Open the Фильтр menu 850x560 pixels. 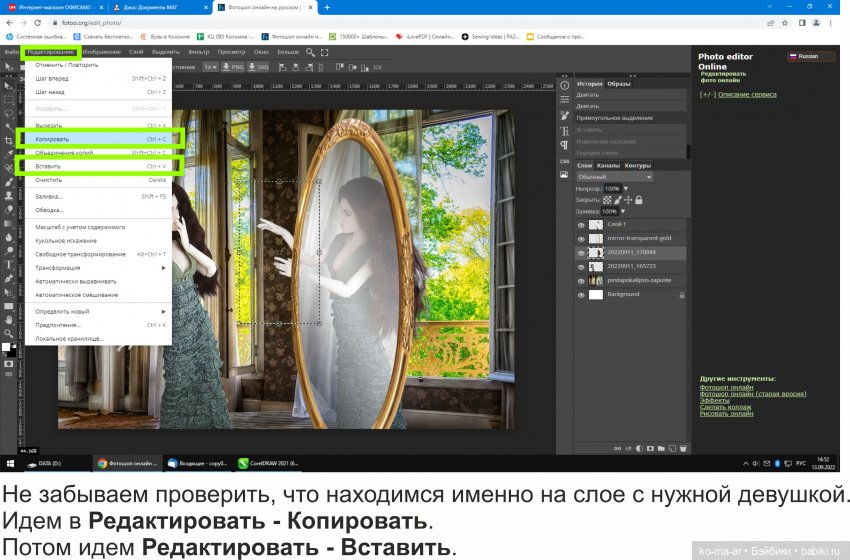click(x=198, y=52)
